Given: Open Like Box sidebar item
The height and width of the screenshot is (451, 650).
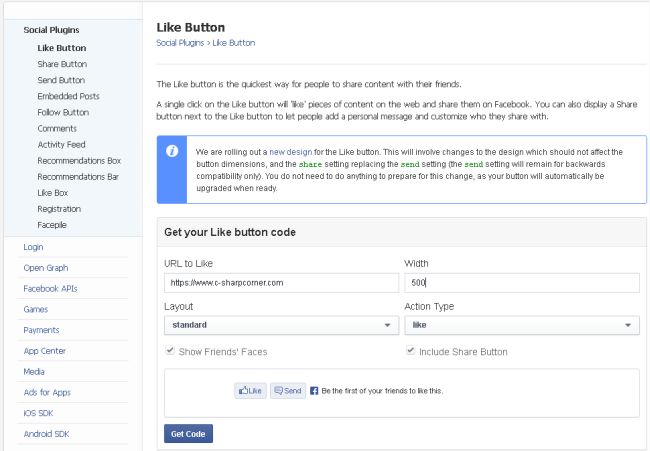Looking at the screenshot, I should (x=53, y=193).
